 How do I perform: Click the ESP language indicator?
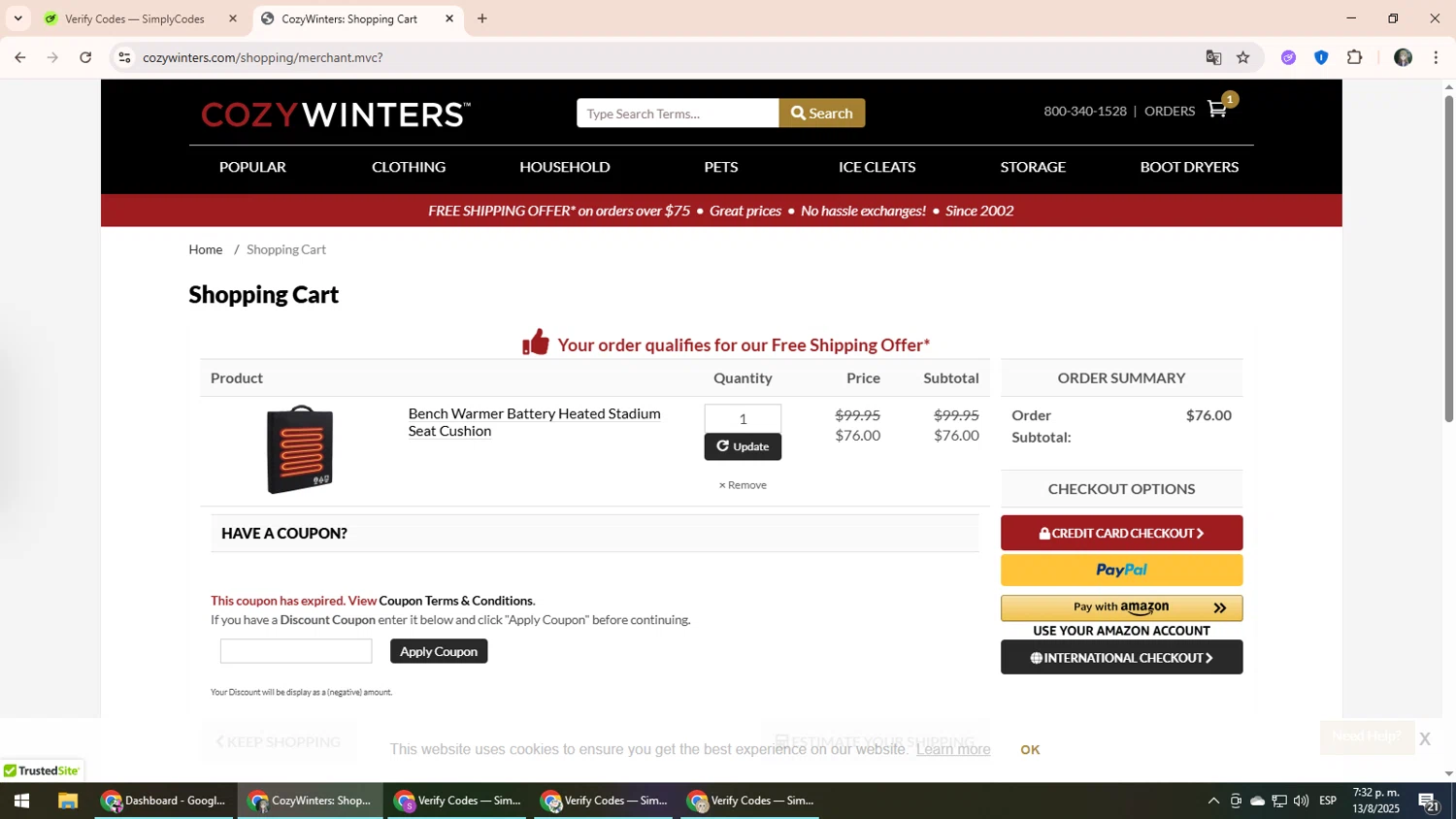click(1328, 801)
